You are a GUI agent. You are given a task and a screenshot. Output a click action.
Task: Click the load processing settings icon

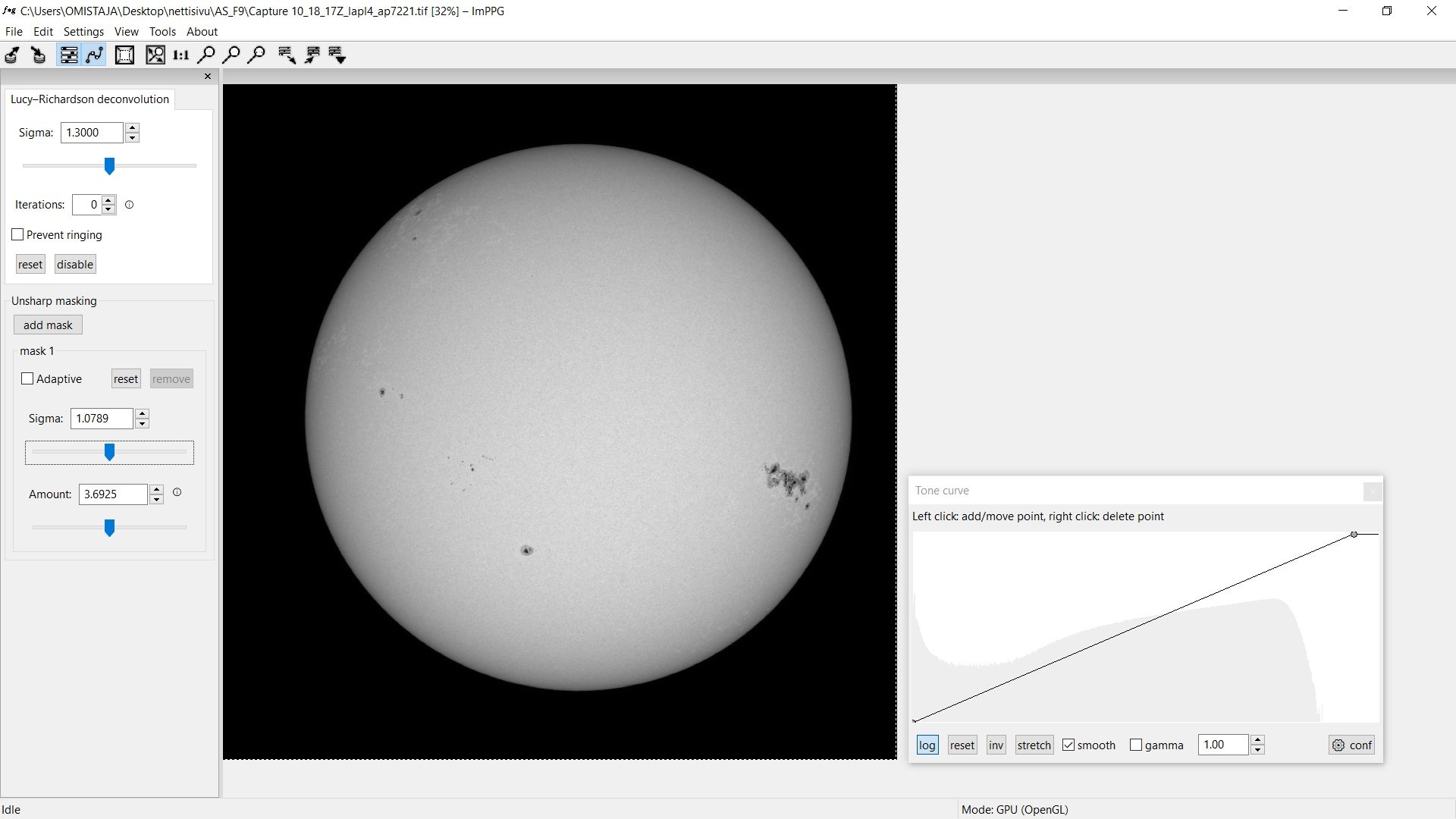click(287, 55)
